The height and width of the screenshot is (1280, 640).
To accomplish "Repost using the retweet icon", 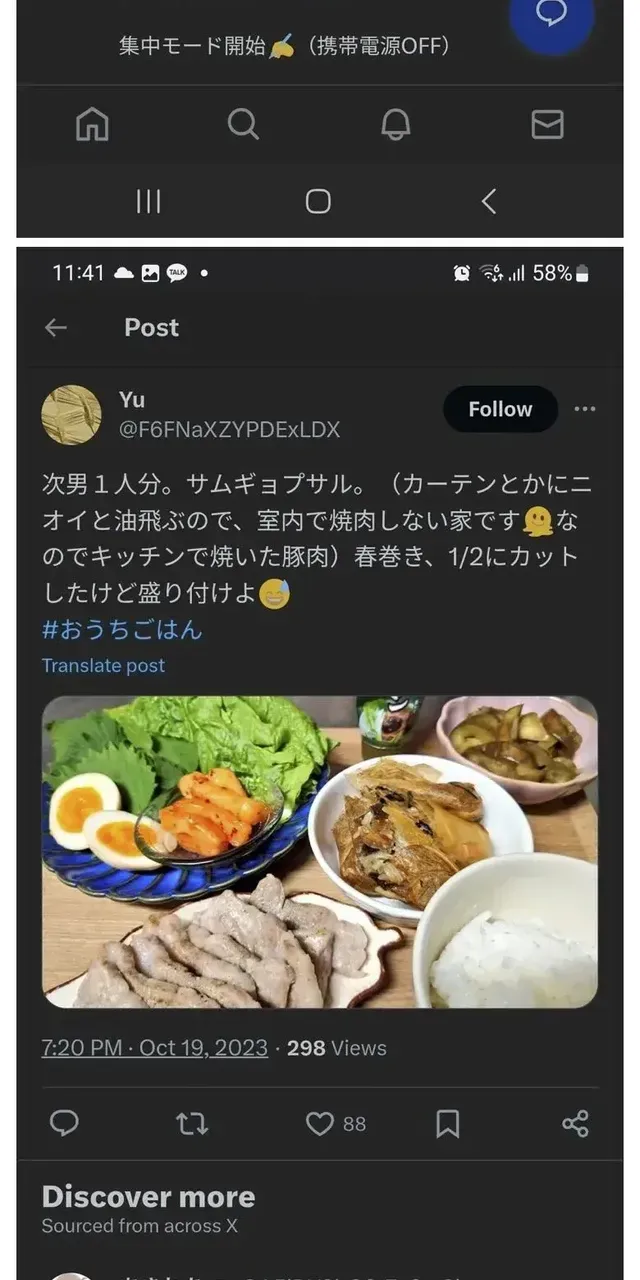I will pos(192,1124).
